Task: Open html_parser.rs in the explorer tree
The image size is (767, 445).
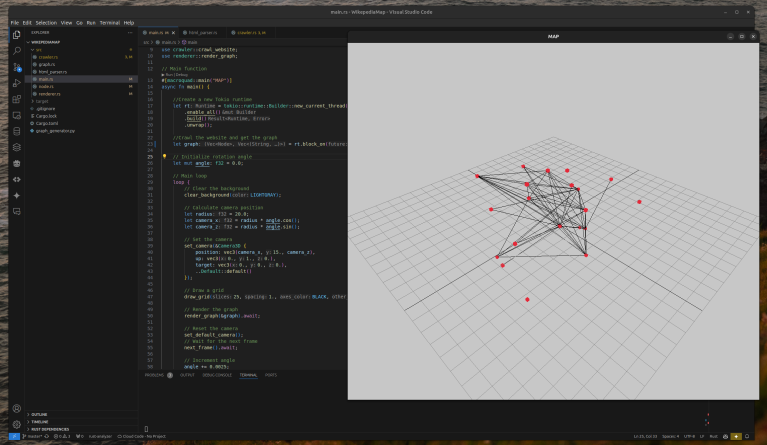Action: coord(81,71)
